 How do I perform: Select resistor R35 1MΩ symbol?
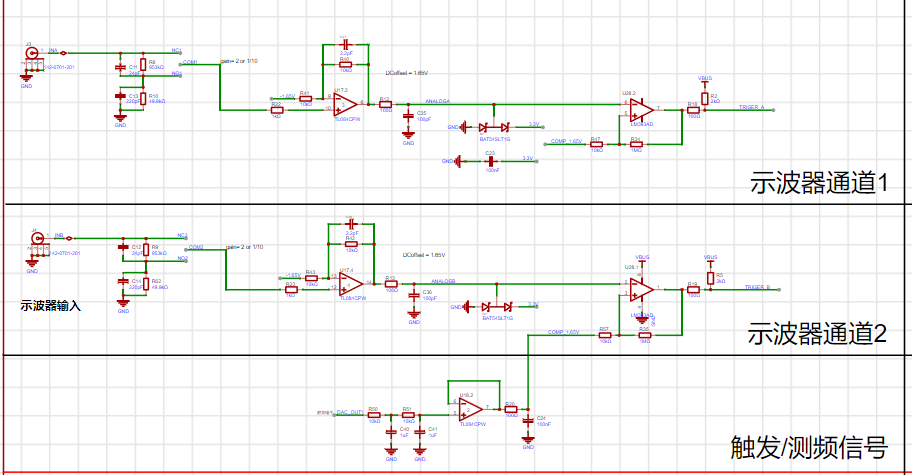644,335
